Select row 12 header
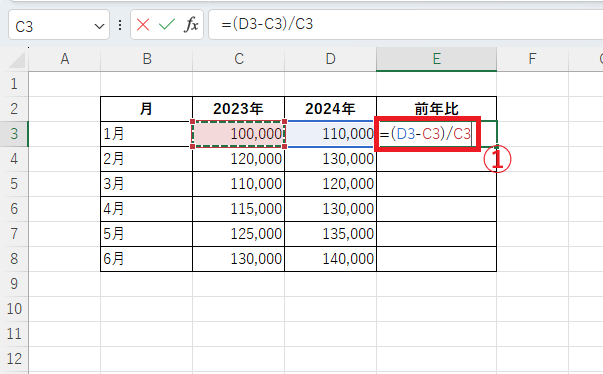The image size is (603, 374). [14, 359]
